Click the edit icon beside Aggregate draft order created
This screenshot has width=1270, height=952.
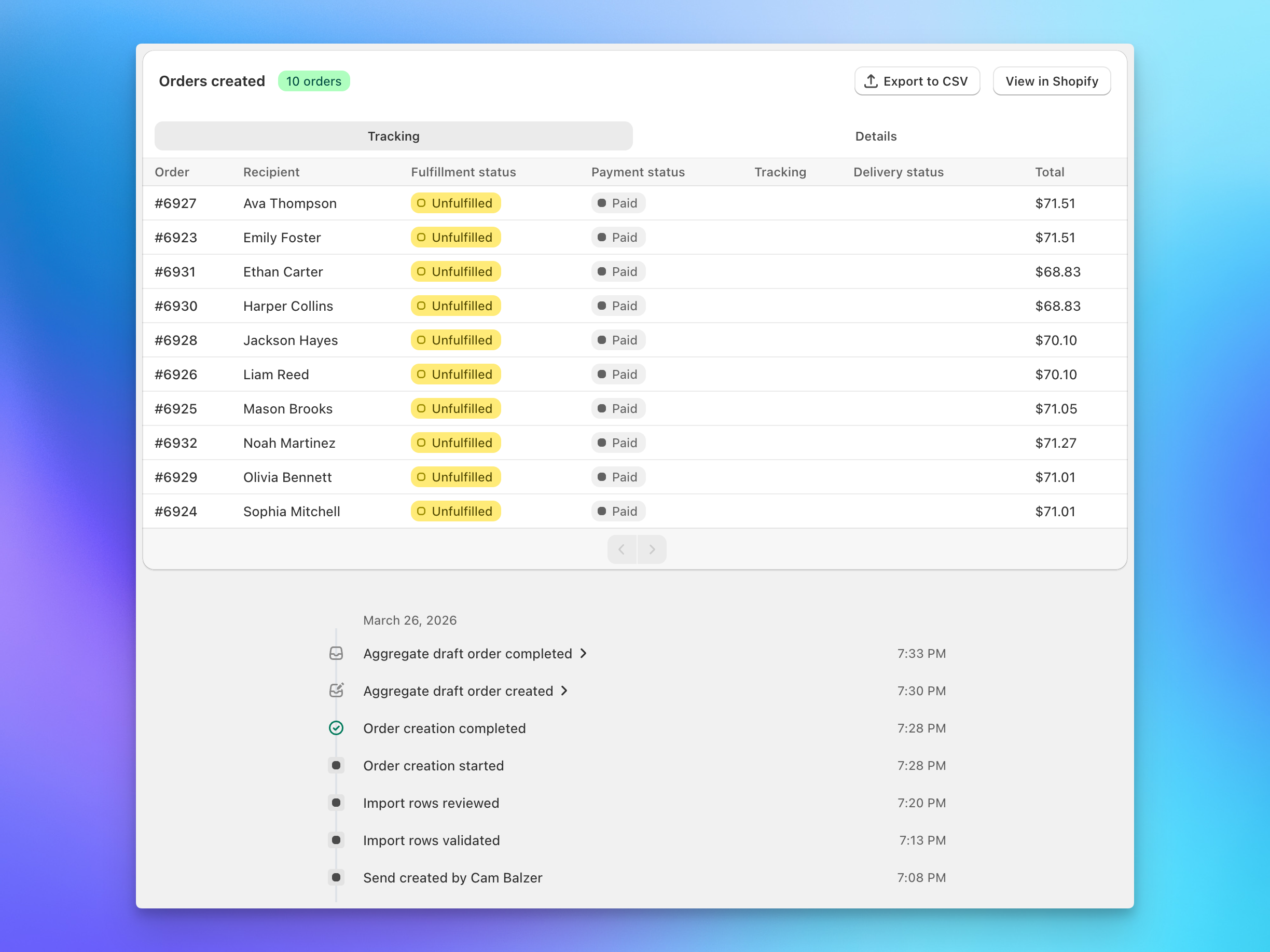coord(336,690)
